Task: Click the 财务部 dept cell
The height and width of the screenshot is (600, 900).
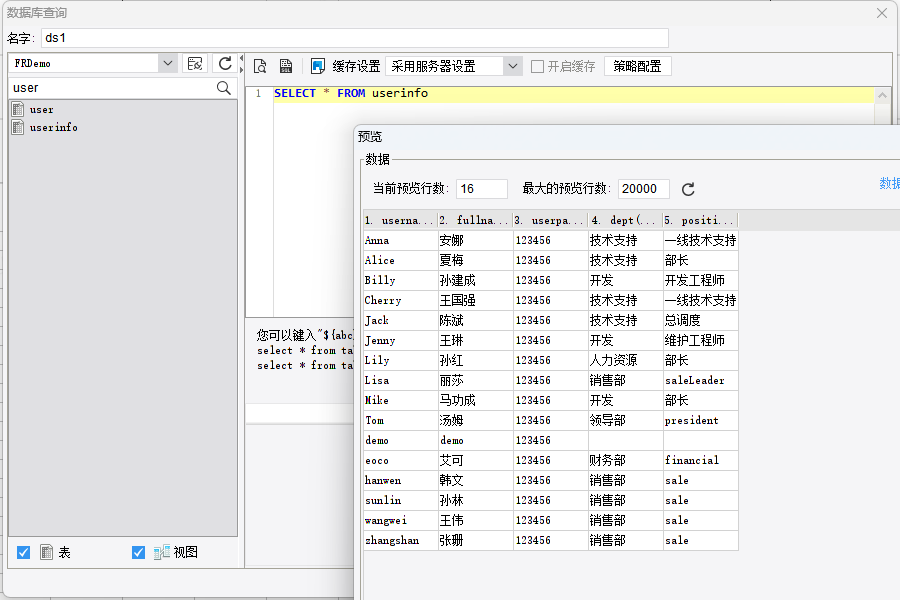Action: click(x=625, y=460)
